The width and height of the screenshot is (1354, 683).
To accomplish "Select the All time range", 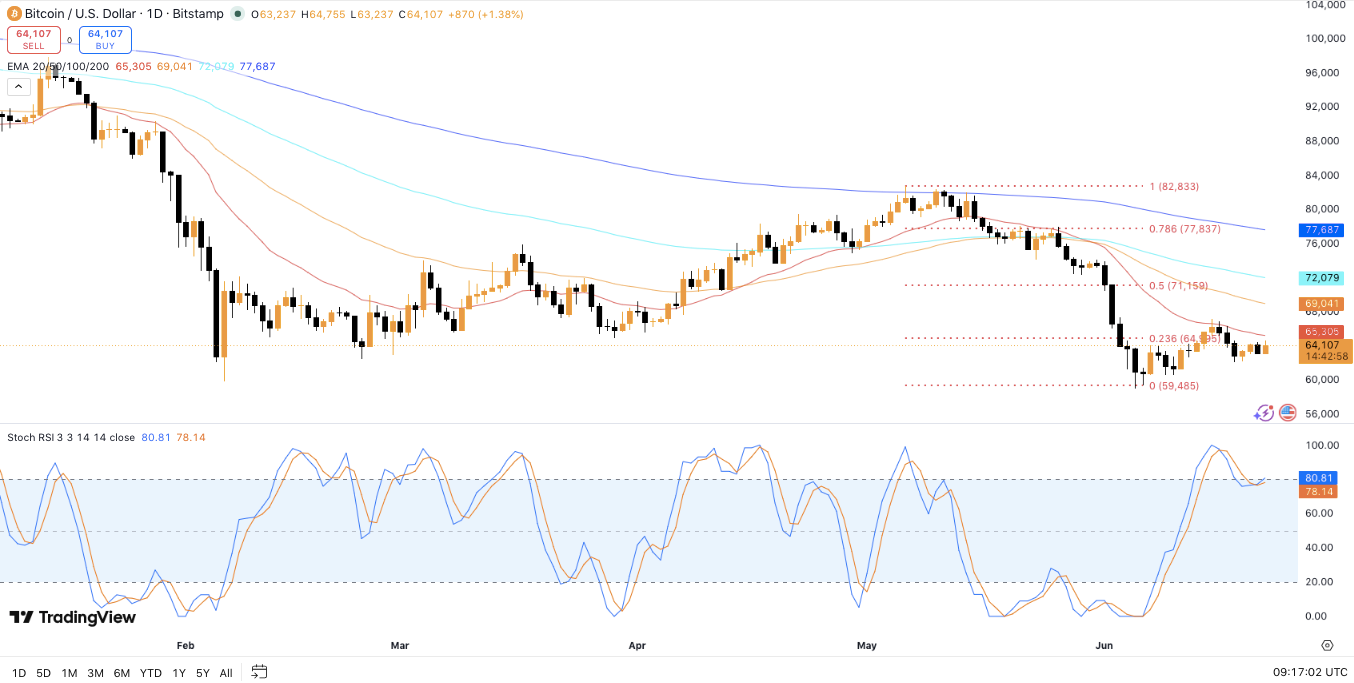I will coord(226,673).
